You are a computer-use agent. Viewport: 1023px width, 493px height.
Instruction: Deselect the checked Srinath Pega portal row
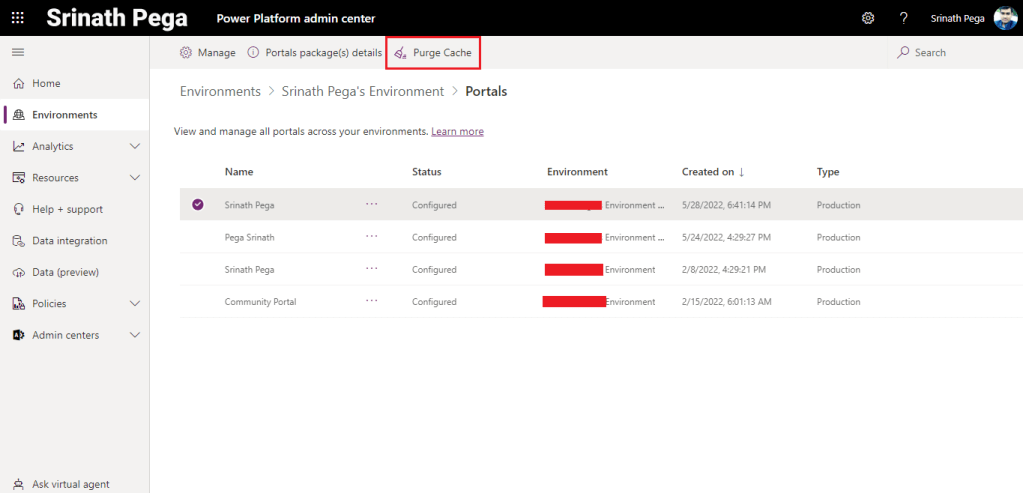pyautogui.click(x=197, y=205)
